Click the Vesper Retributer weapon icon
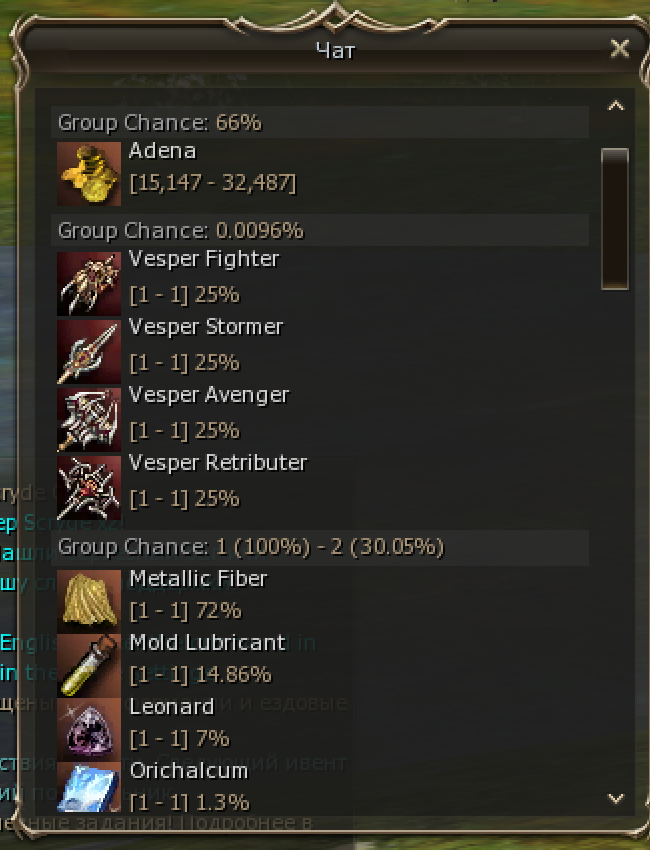This screenshot has width=650, height=850. [x=89, y=488]
